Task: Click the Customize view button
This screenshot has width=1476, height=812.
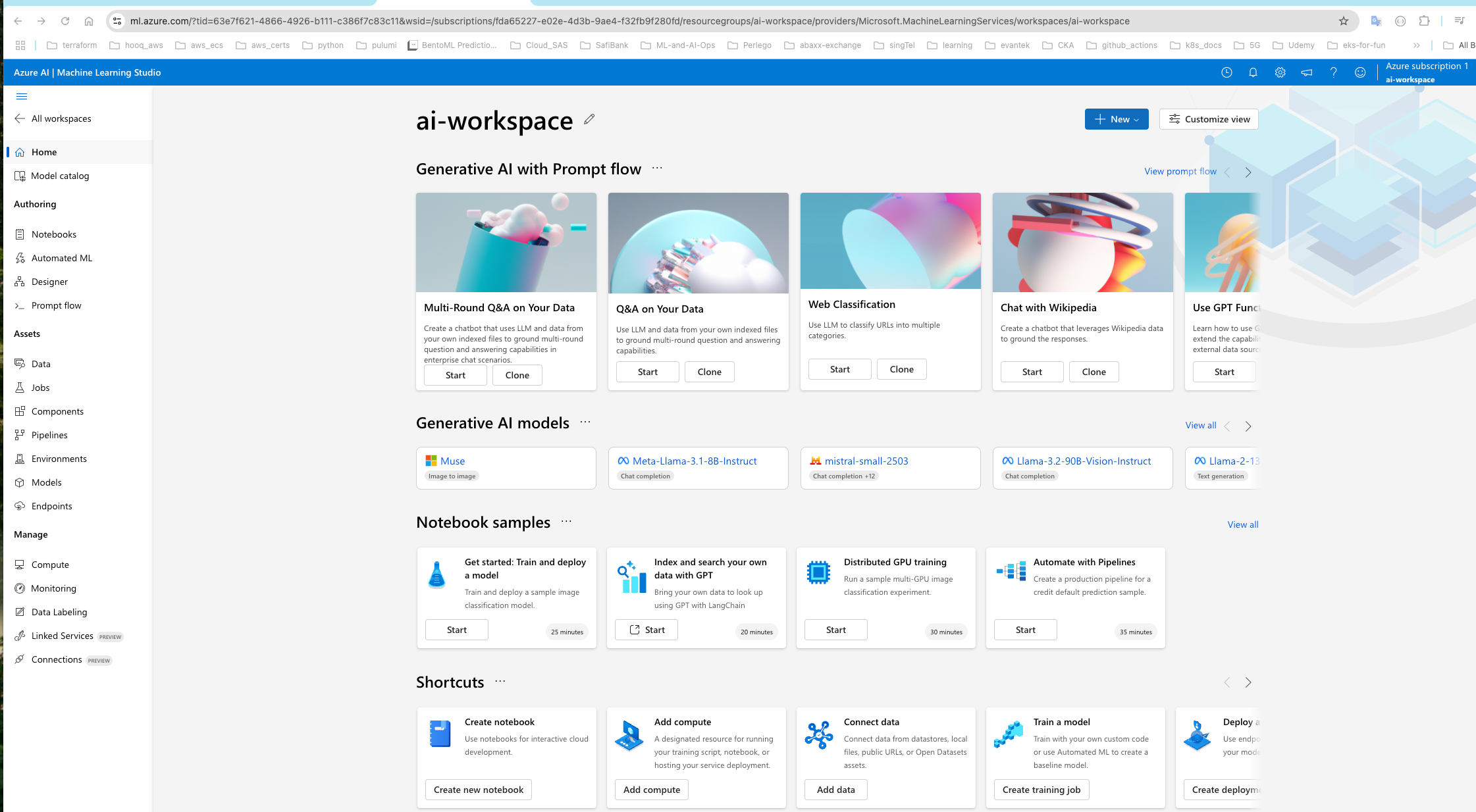Action: pos(1209,119)
